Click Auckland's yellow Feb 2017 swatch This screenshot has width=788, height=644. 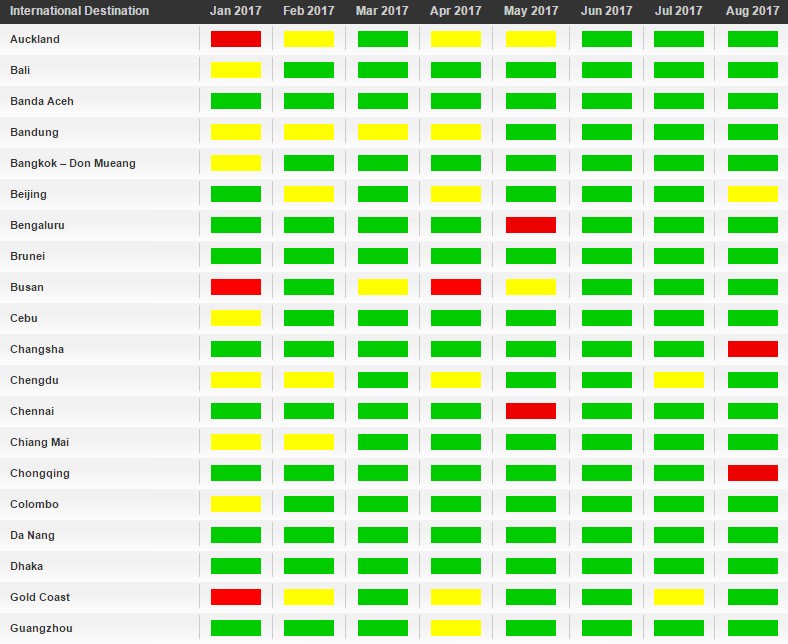click(309, 39)
